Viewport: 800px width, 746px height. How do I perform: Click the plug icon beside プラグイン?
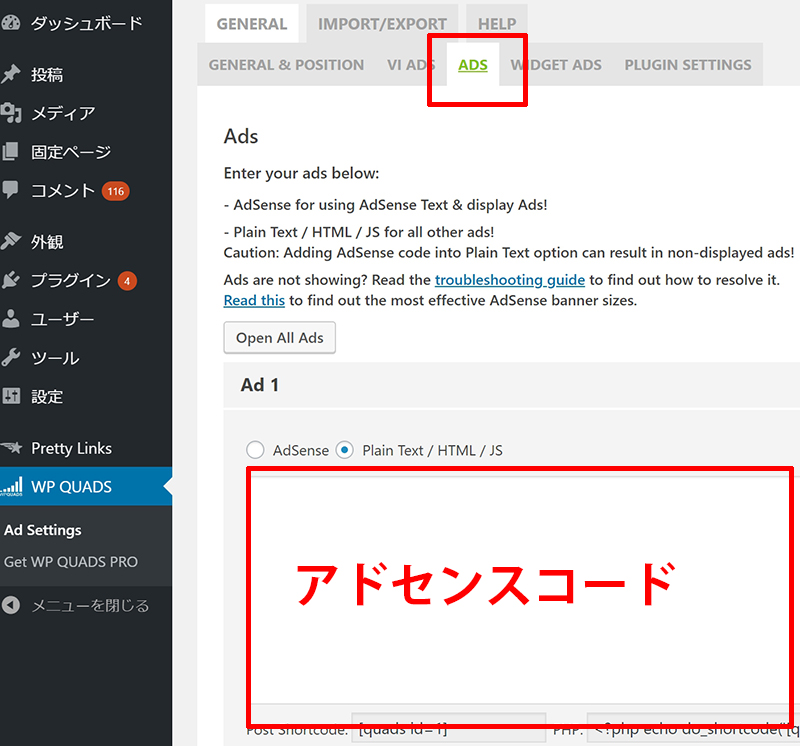tap(10, 280)
